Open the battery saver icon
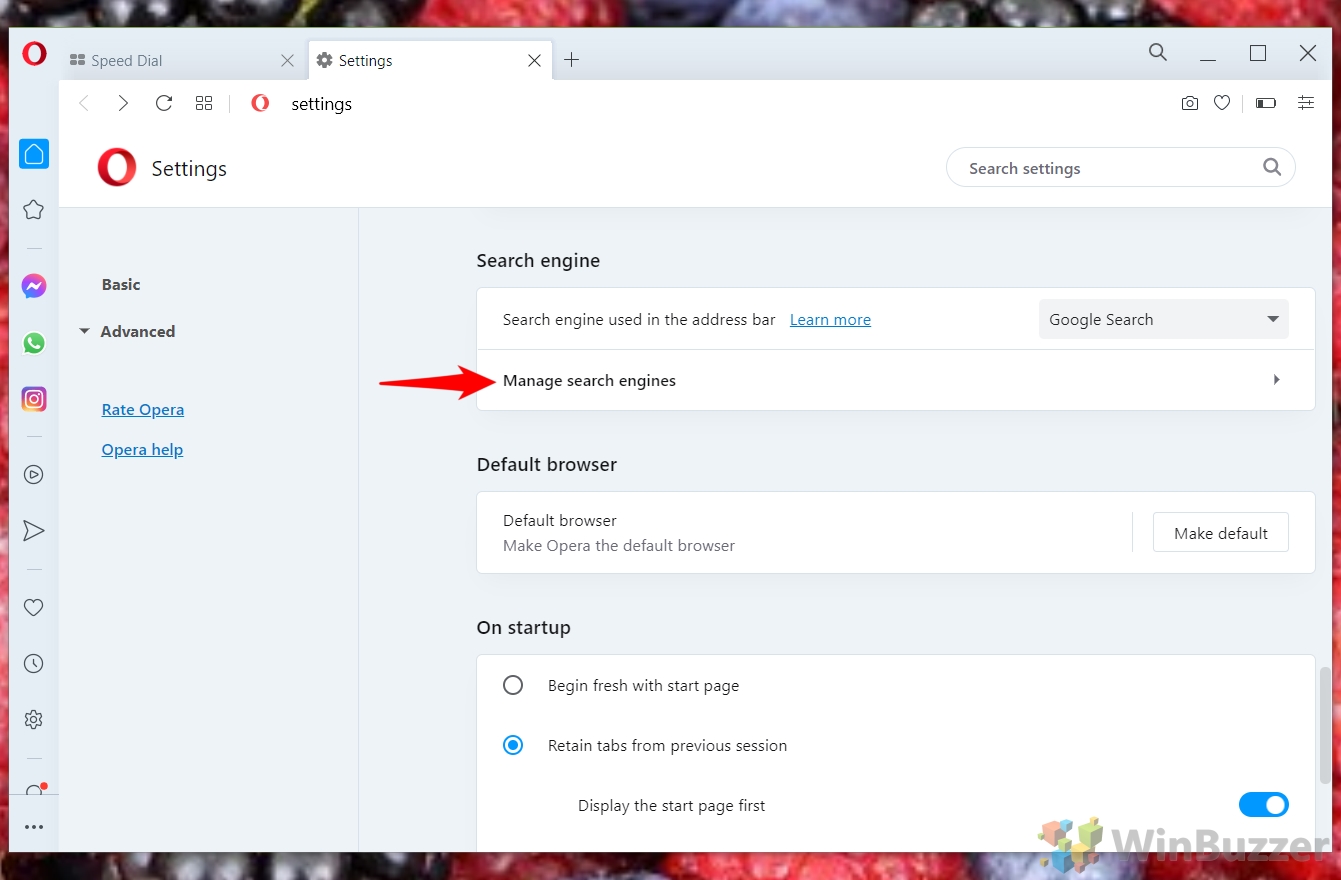 click(x=1266, y=103)
